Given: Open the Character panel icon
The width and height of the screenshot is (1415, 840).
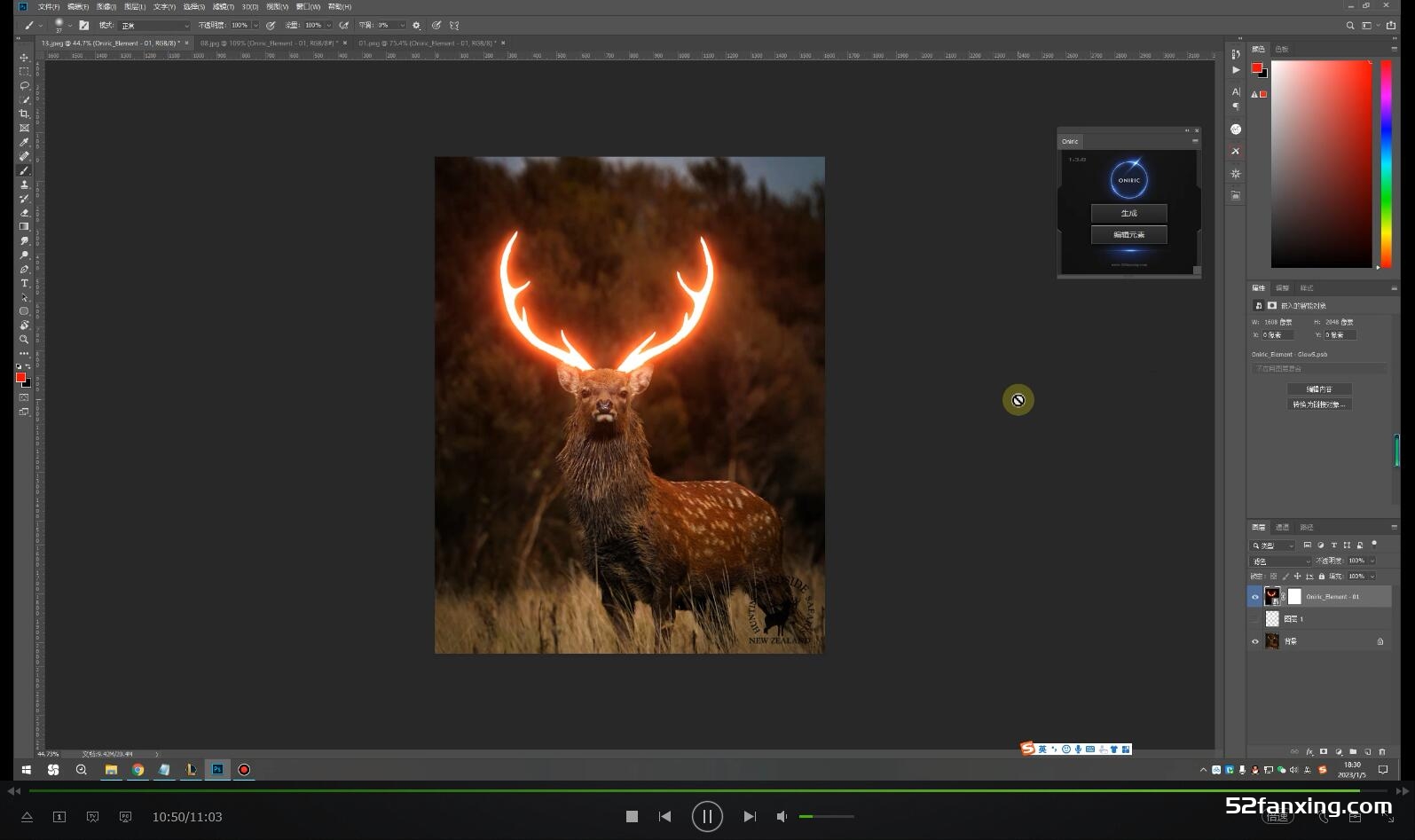Looking at the screenshot, I should pos(1236,91).
